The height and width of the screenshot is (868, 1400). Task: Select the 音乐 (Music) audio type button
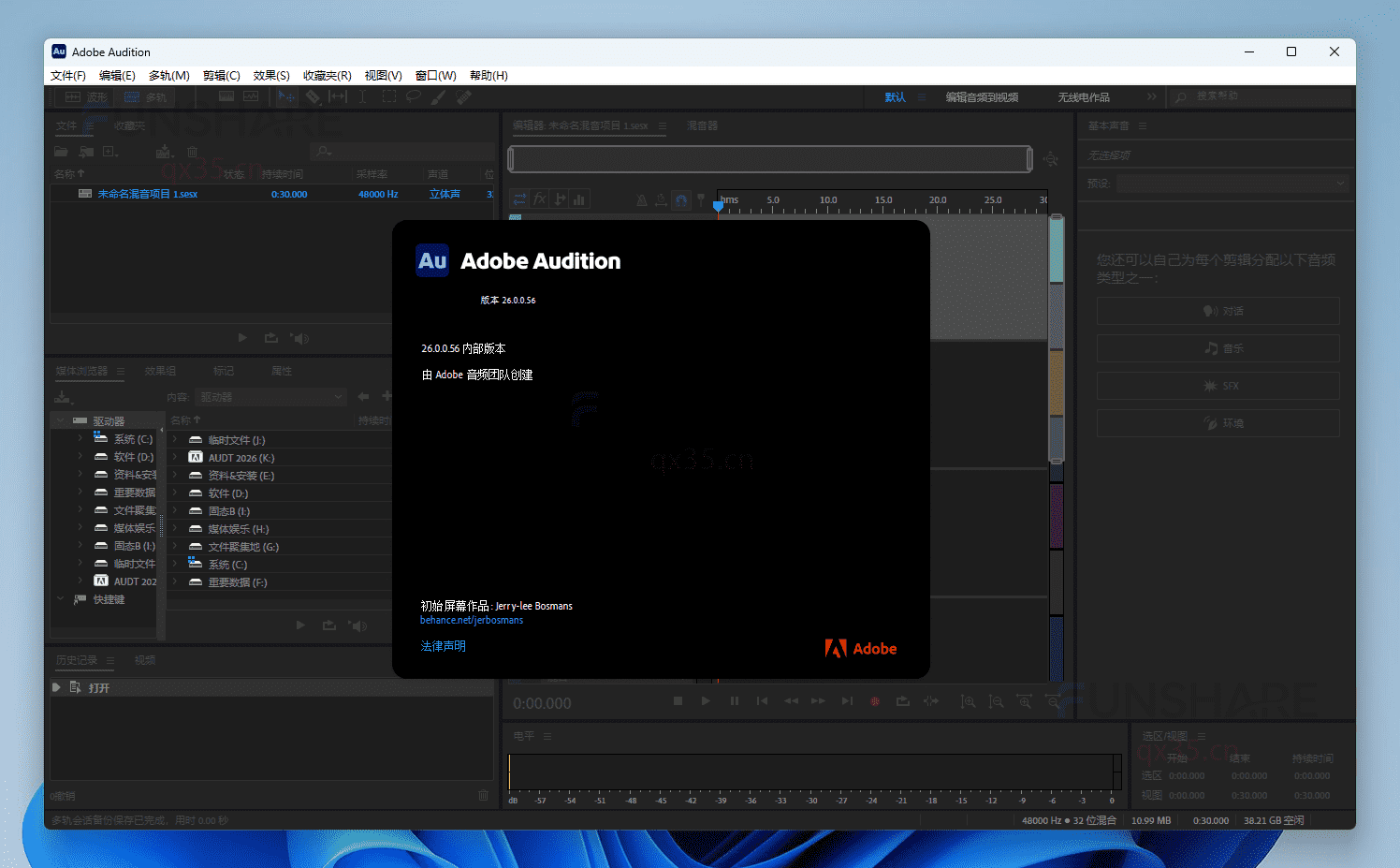click(x=1218, y=347)
